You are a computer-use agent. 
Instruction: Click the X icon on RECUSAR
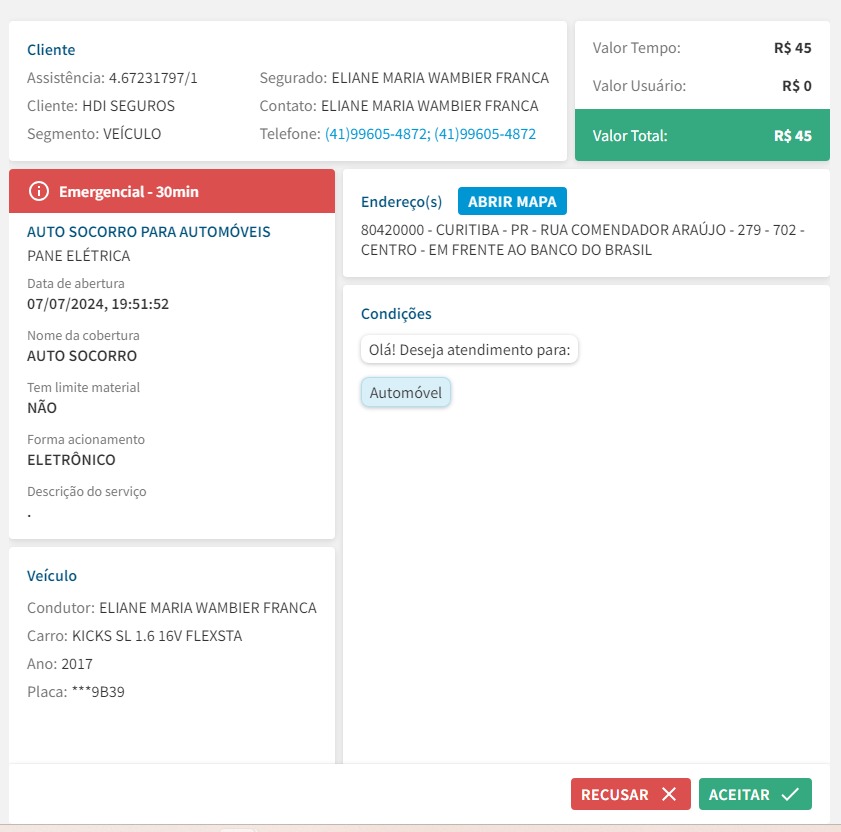[669, 794]
